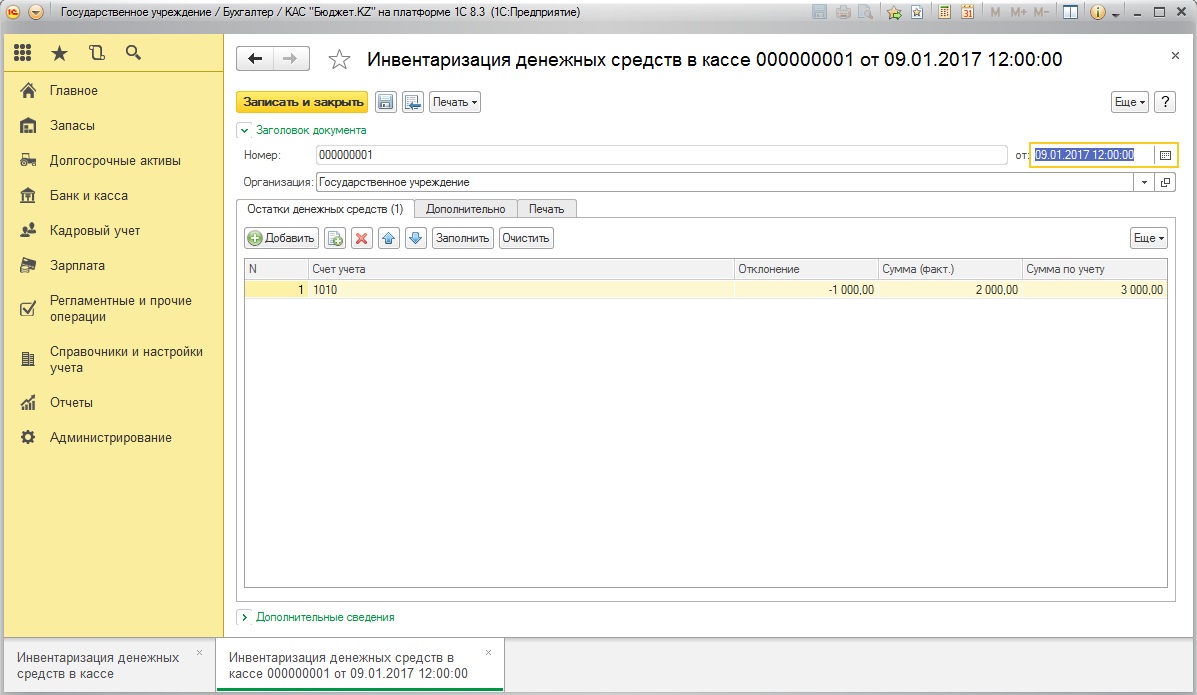Click the star document icon in title bar
1197x695 pixels.
click(917, 12)
